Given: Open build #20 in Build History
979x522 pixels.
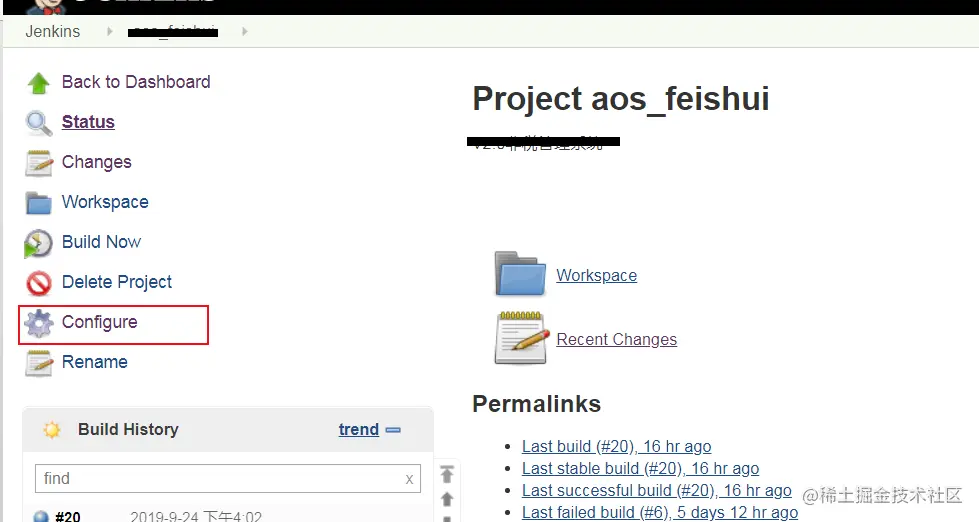Looking at the screenshot, I should (67, 516).
